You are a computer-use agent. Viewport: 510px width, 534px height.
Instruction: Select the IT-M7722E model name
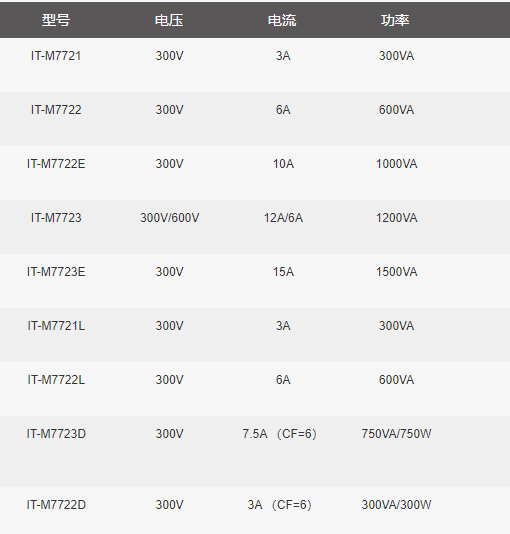(56, 164)
